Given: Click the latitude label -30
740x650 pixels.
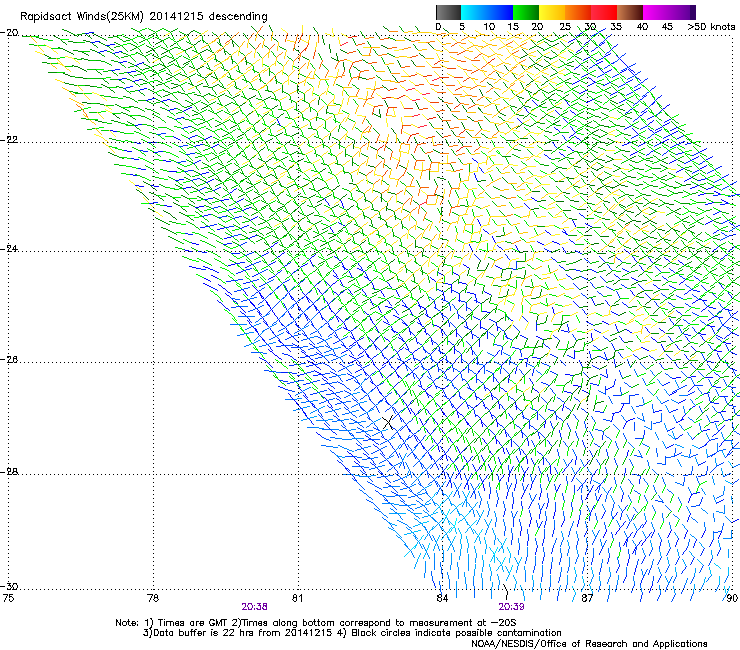Looking at the screenshot, I should click(9, 586).
